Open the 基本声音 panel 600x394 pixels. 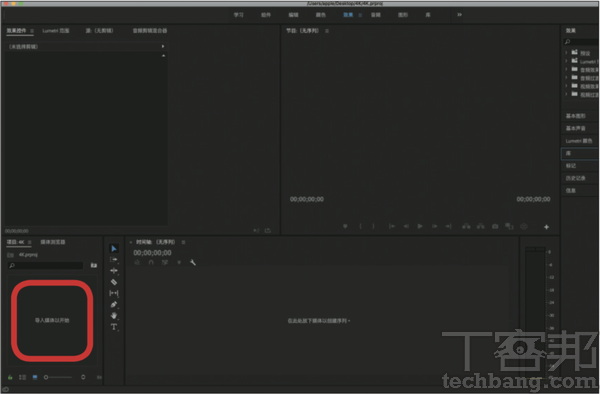click(576, 128)
